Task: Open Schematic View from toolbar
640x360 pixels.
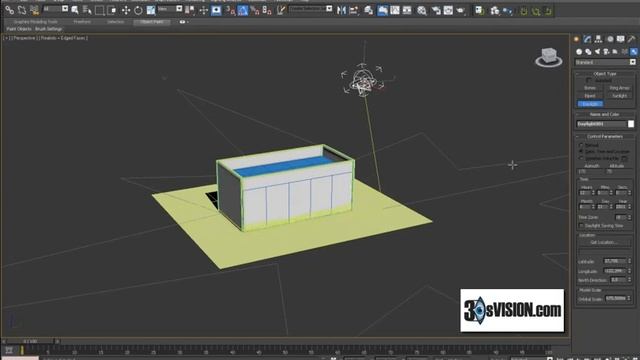Action: 407,10
